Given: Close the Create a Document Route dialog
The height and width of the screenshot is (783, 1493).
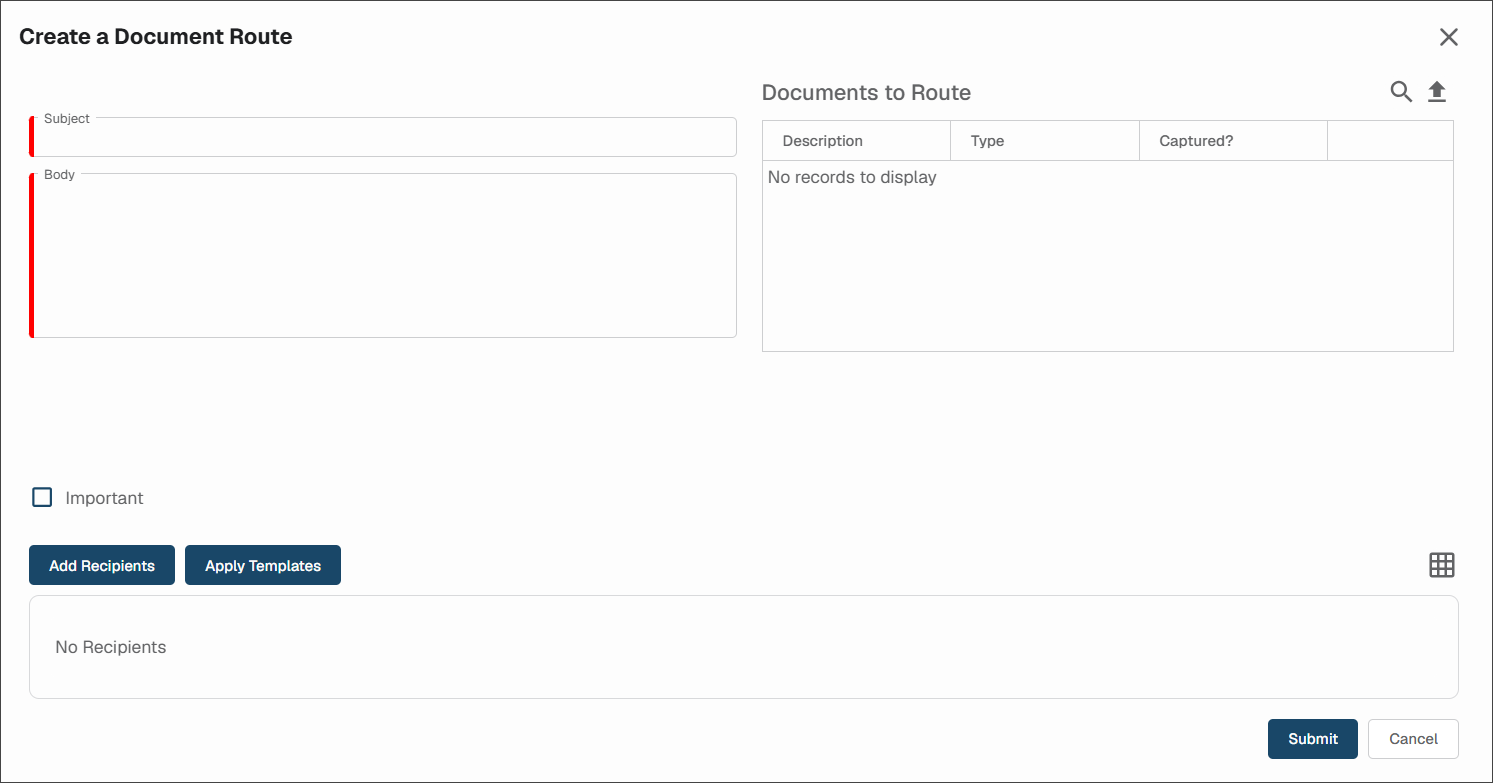Looking at the screenshot, I should coord(1448,37).
